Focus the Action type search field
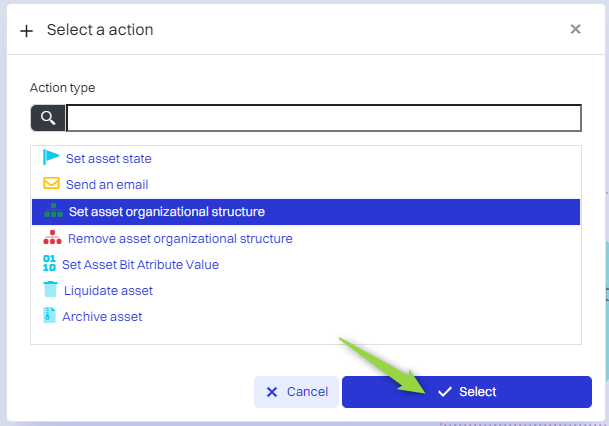The width and height of the screenshot is (609, 426). tap(323, 119)
